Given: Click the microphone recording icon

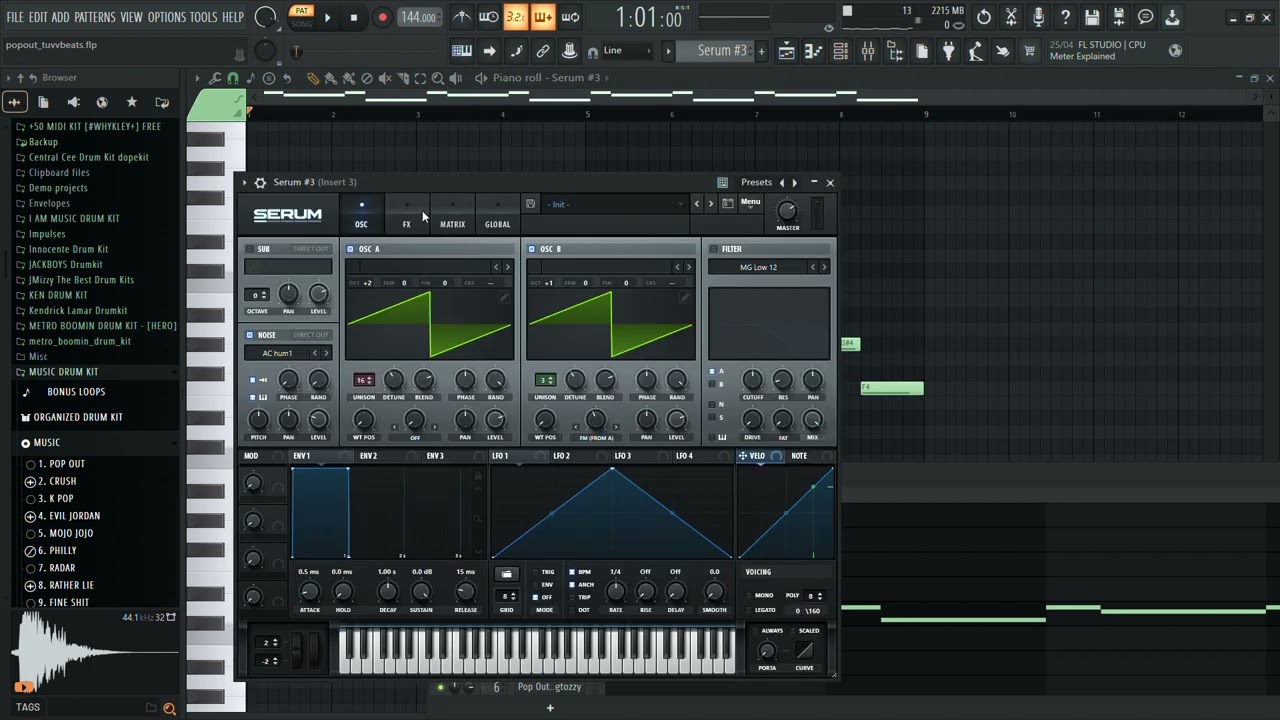Looking at the screenshot, I should [1038, 17].
